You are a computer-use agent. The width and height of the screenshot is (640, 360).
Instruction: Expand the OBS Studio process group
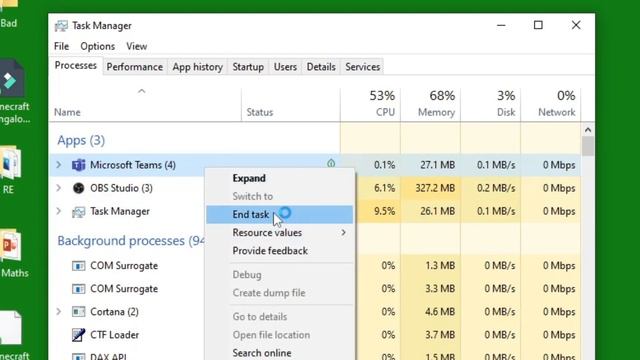point(59,188)
